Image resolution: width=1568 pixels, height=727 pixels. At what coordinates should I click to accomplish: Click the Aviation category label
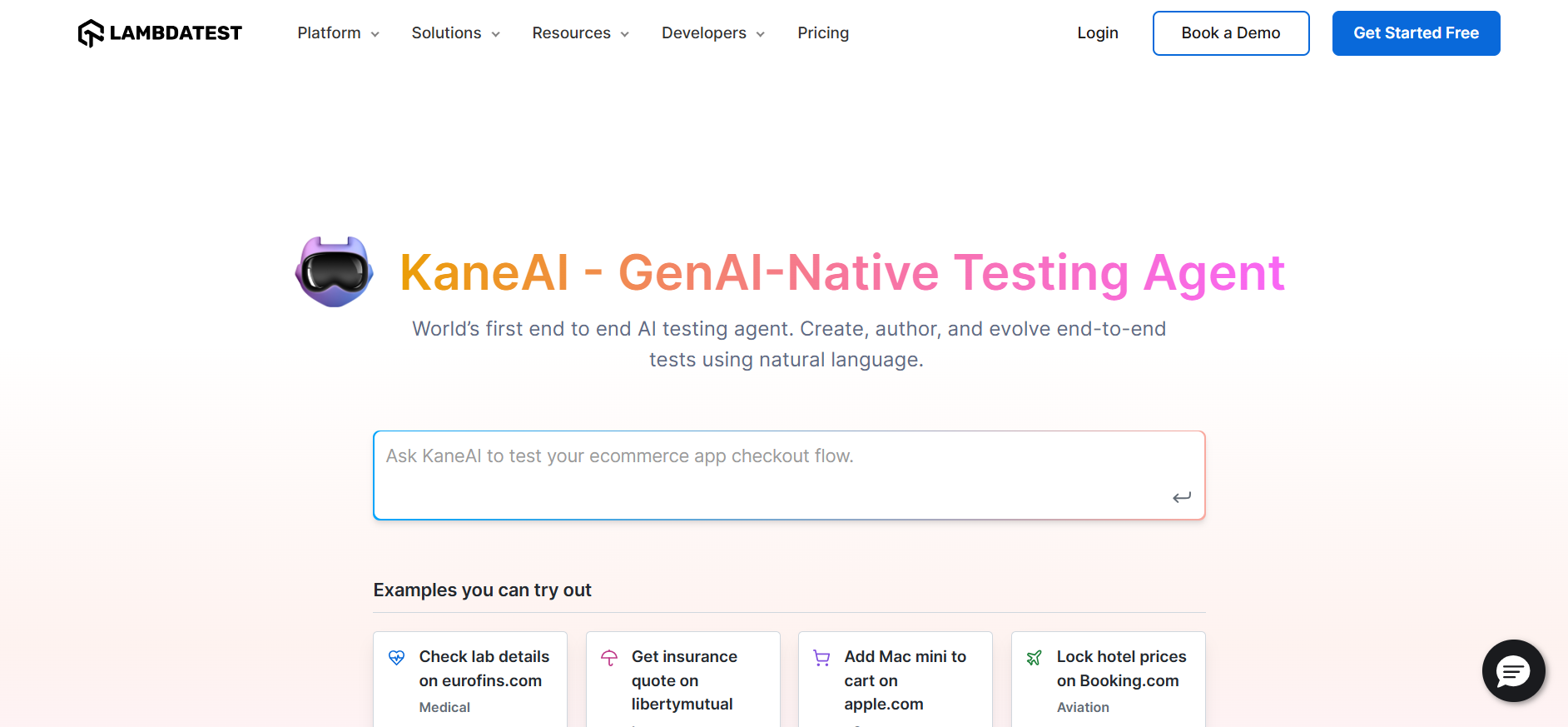click(x=1083, y=707)
